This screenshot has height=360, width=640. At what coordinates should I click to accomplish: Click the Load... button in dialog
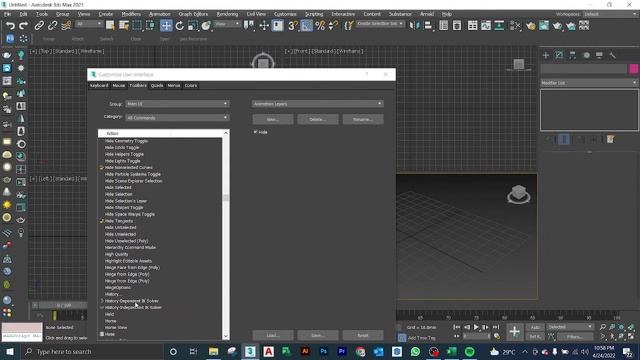(x=273, y=336)
